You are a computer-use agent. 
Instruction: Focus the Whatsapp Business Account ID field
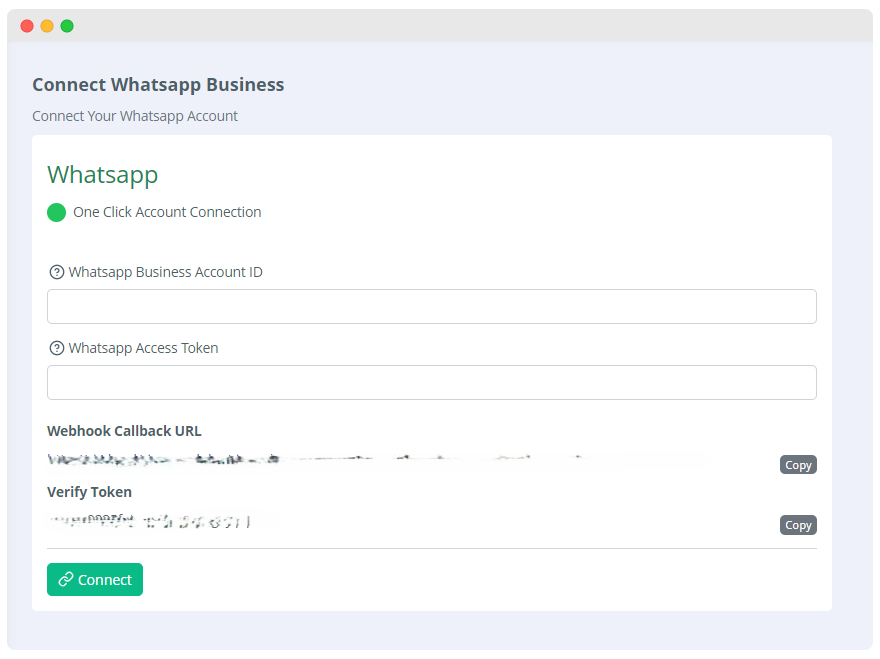tap(432, 306)
